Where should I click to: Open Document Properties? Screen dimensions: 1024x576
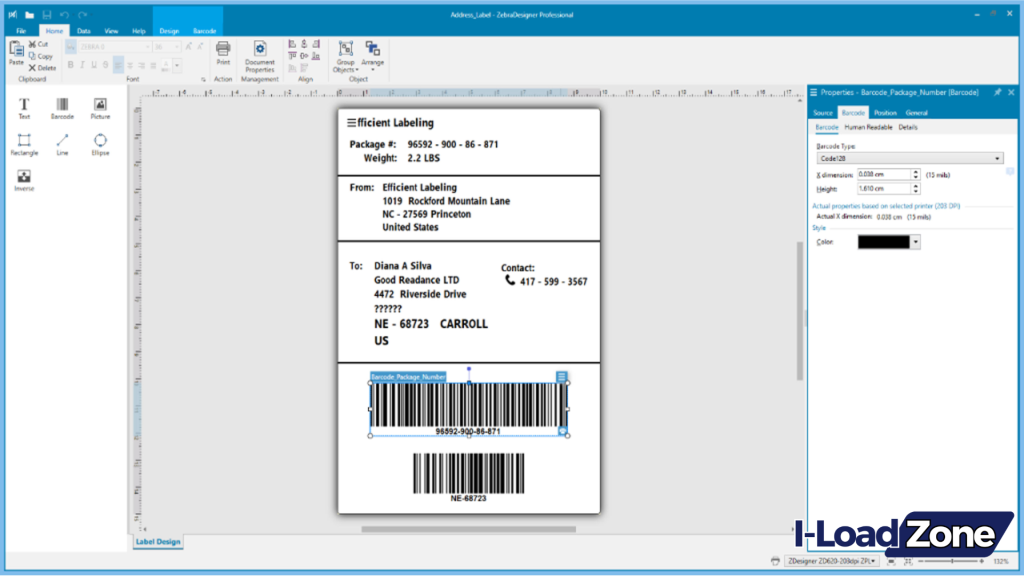tap(259, 57)
